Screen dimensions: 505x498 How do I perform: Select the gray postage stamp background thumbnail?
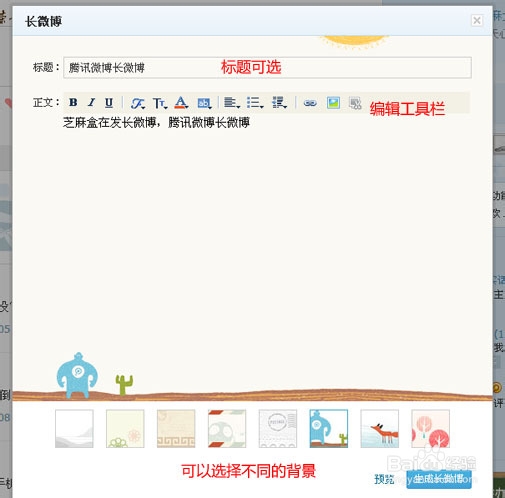pos(278,429)
